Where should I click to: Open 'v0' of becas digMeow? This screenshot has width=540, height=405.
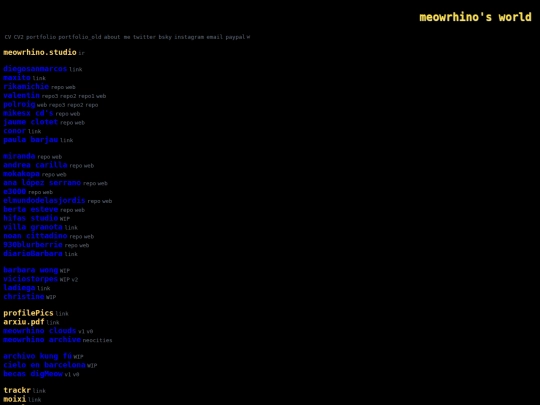tap(76, 374)
